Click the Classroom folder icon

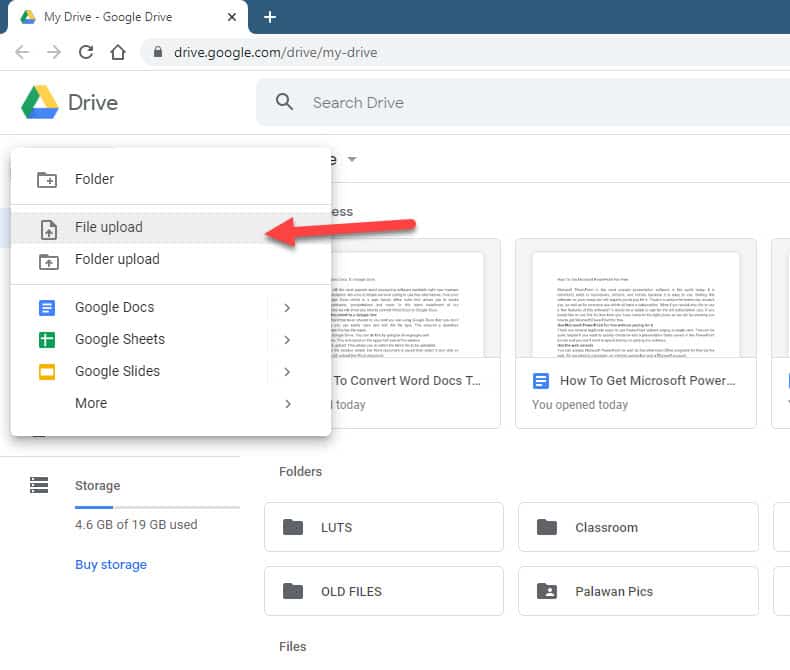[x=547, y=527]
